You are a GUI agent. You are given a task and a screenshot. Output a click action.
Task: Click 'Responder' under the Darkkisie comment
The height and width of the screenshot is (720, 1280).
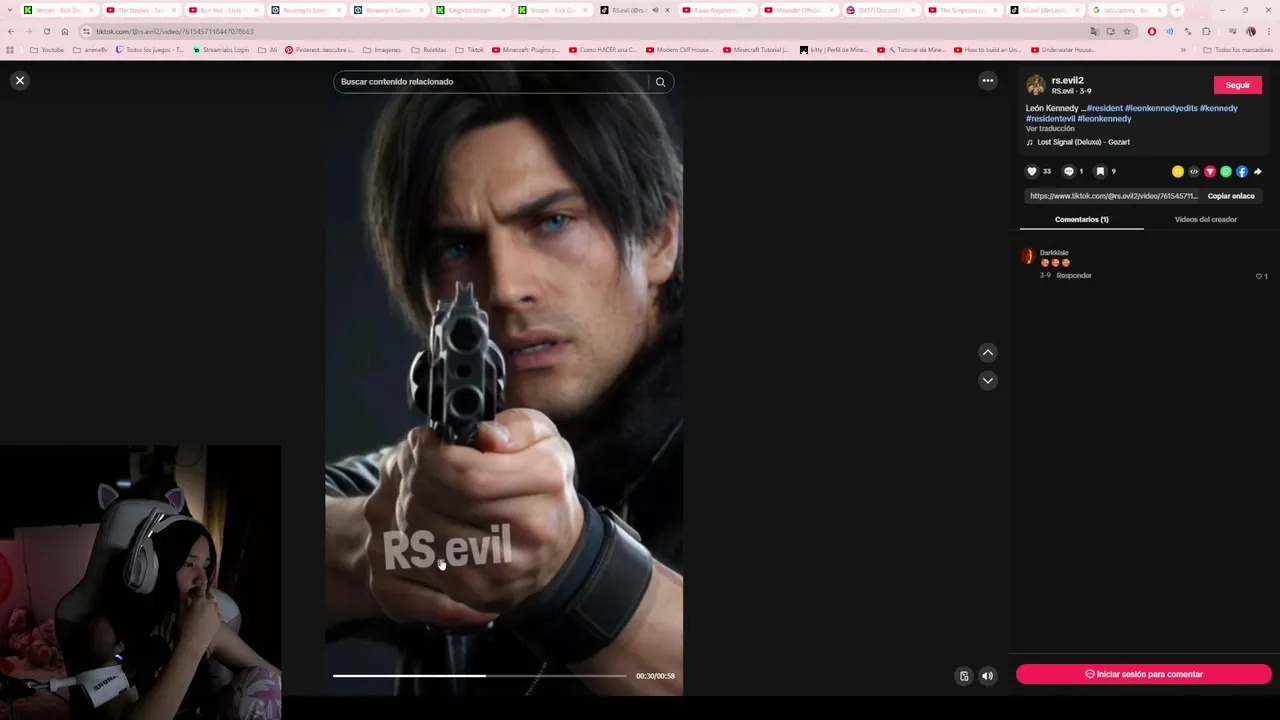[1074, 275]
